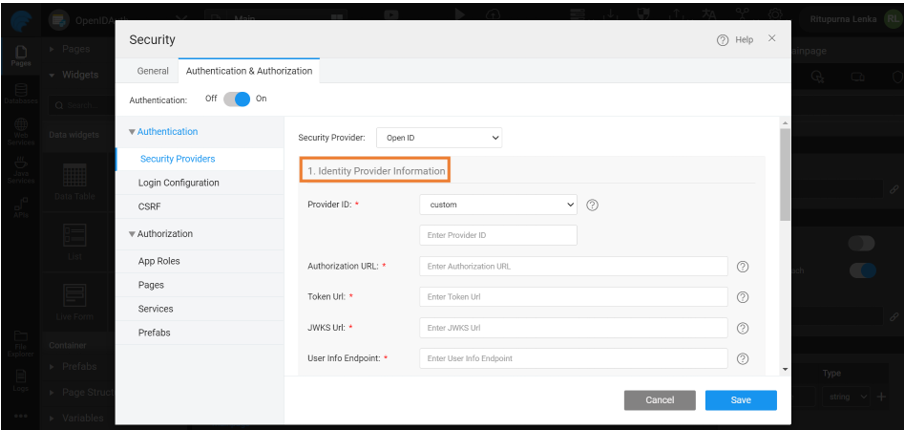Image resolution: width=907 pixels, height=430 pixels.
Task: Show help for JWKS Url
Action: (743, 328)
